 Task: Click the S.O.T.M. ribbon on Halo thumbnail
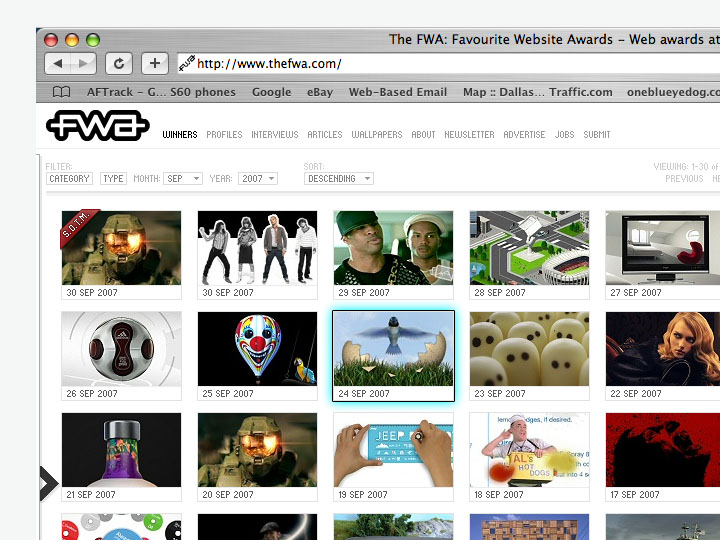(x=79, y=228)
